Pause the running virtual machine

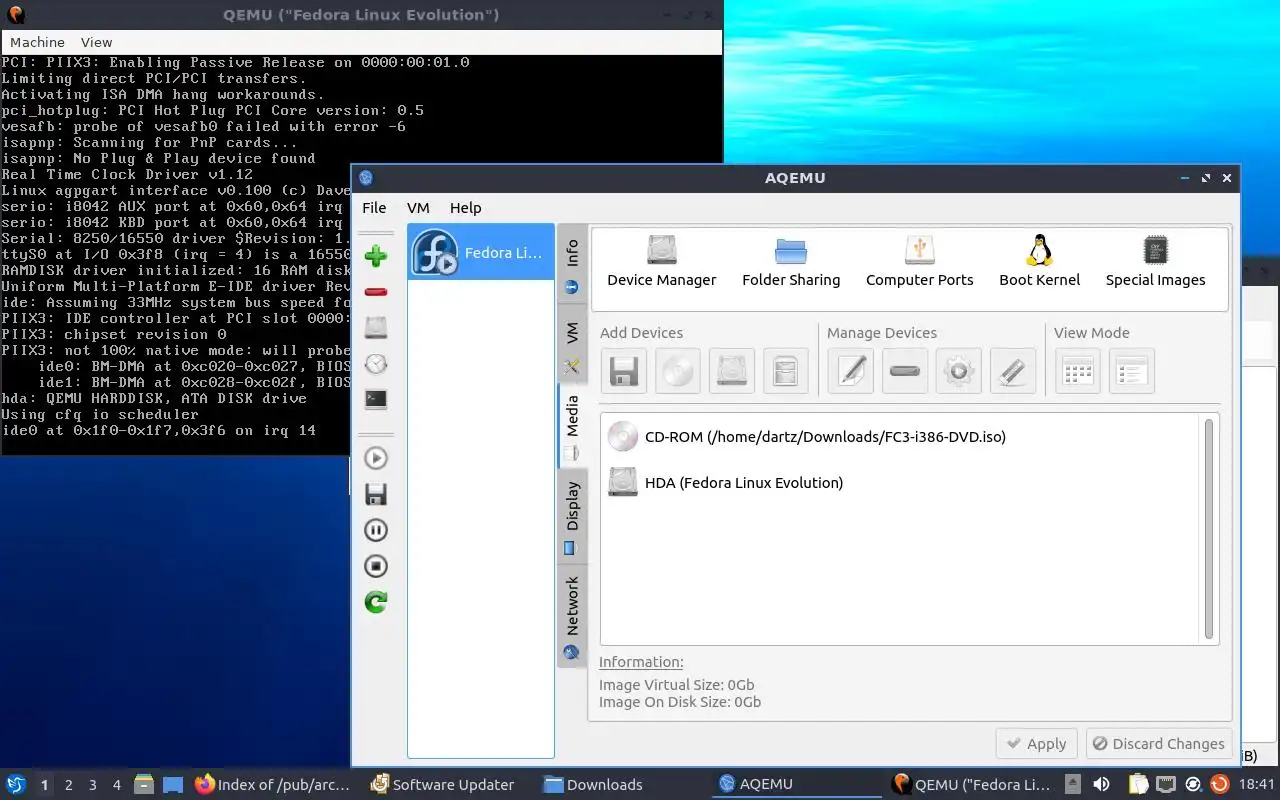tap(376, 530)
